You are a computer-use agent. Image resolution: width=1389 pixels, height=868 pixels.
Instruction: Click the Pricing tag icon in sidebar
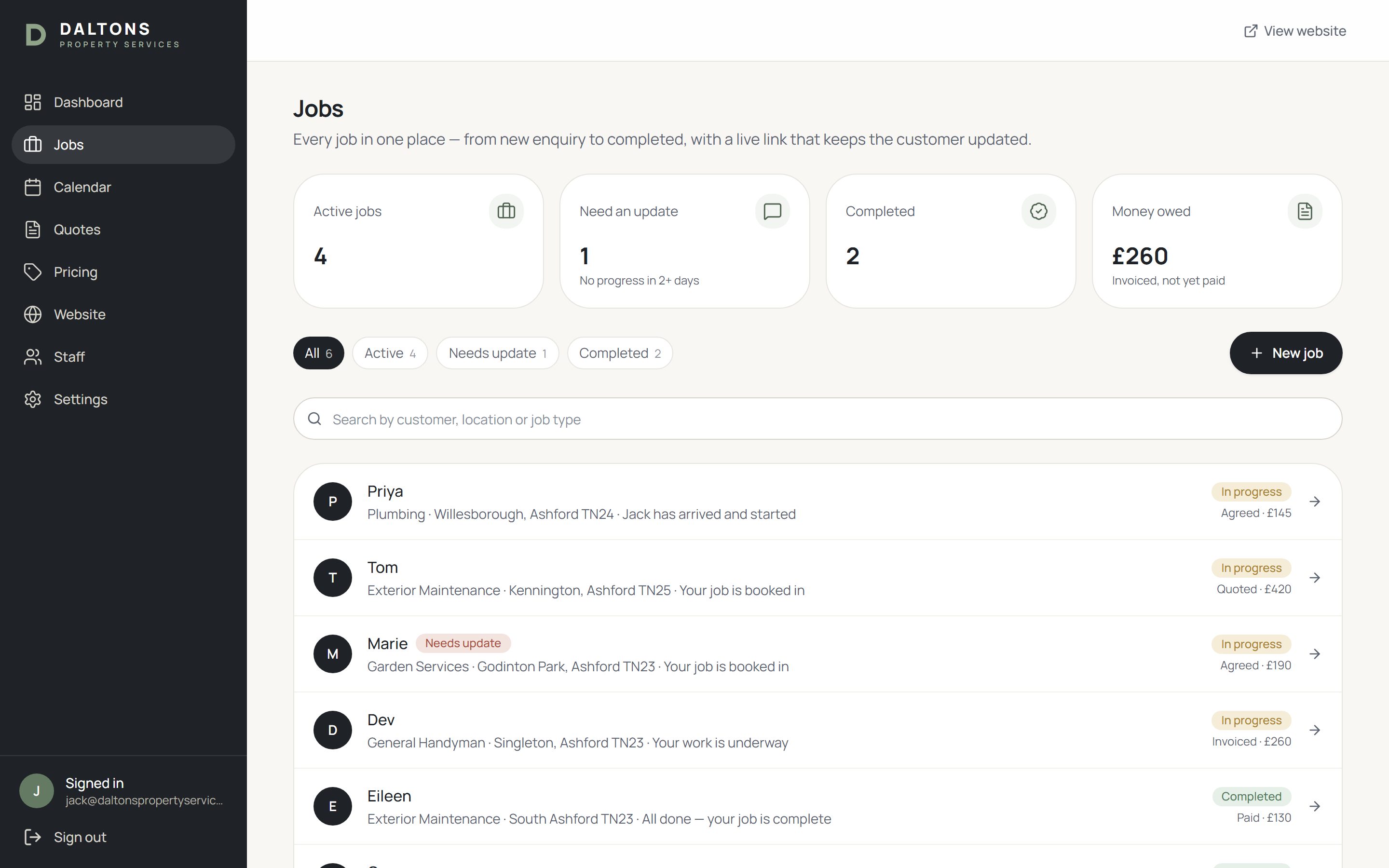[33, 272]
